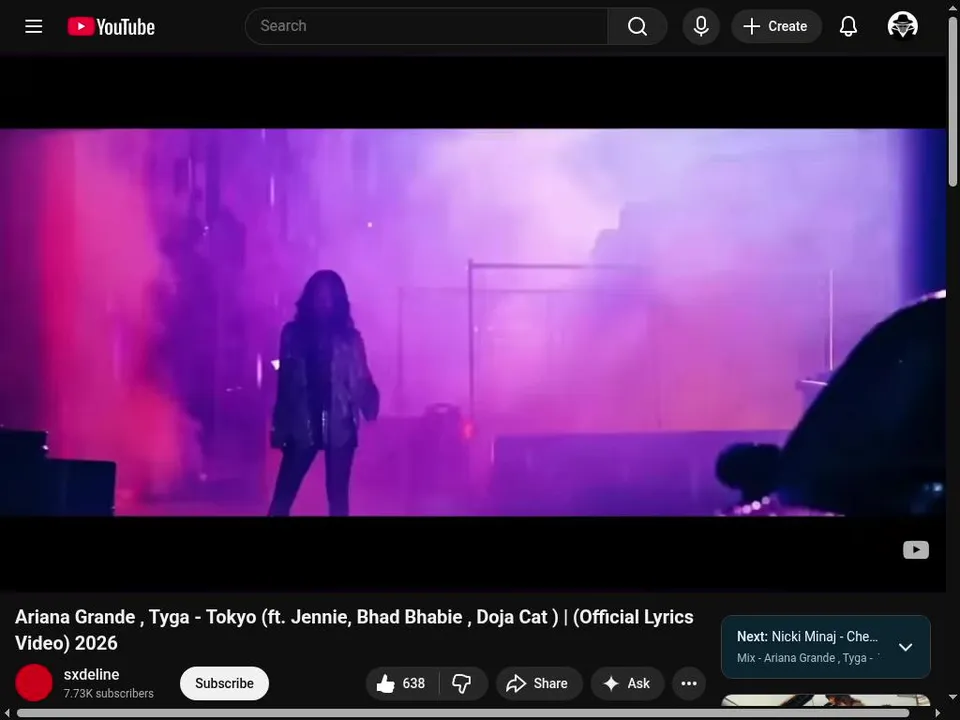Click the vertical page scrollbar

point(952,102)
